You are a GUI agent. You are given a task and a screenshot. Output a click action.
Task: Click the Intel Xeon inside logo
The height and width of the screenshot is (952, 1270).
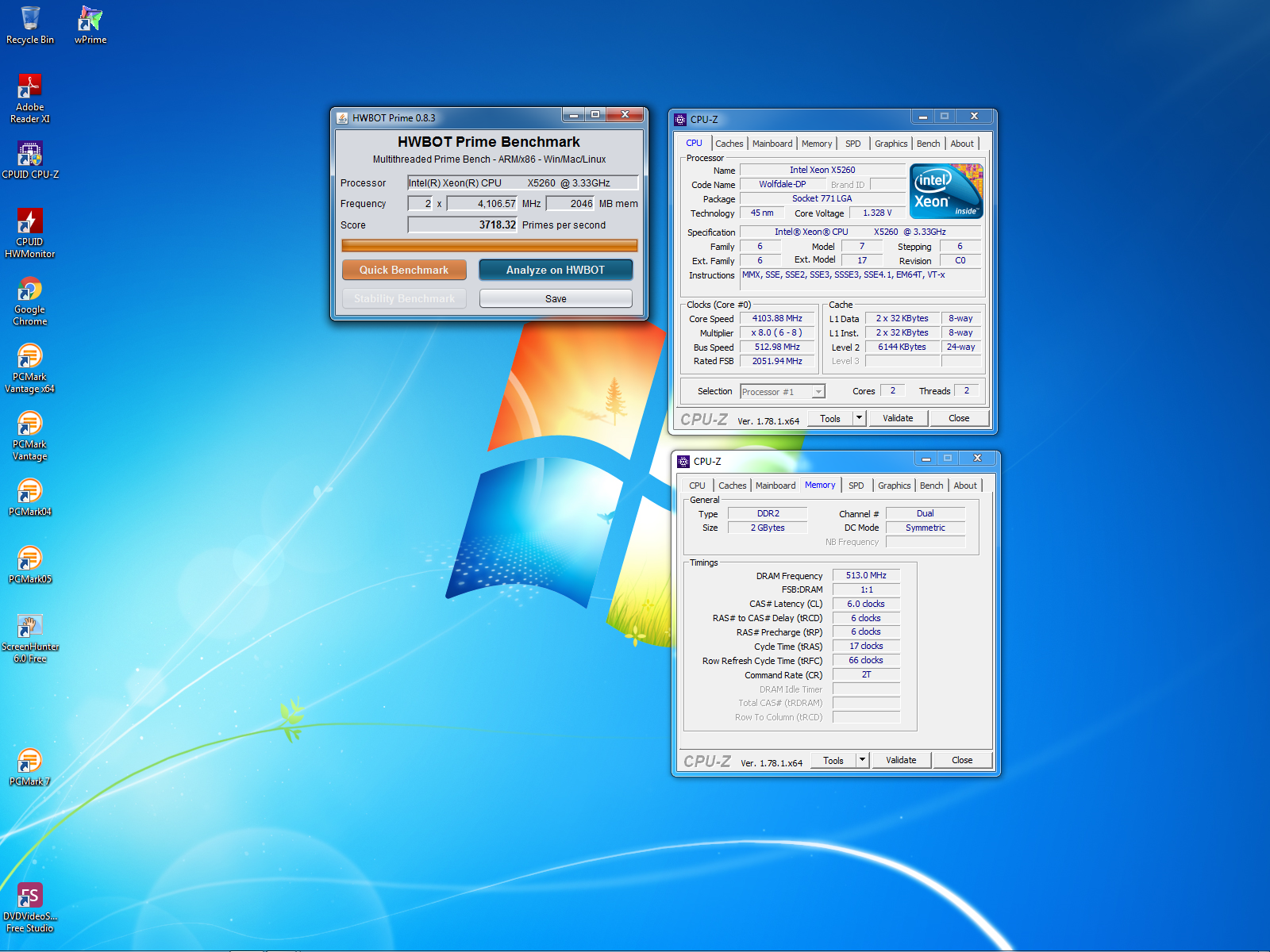pyautogui.click(x=946, y=191)
